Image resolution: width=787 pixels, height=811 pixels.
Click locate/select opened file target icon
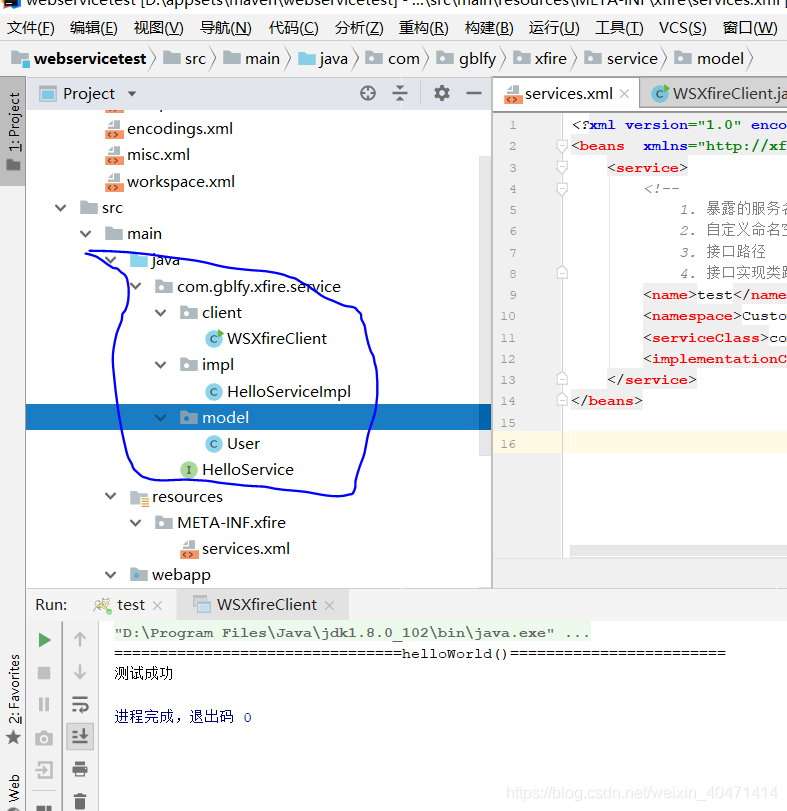tap(368, 93)
